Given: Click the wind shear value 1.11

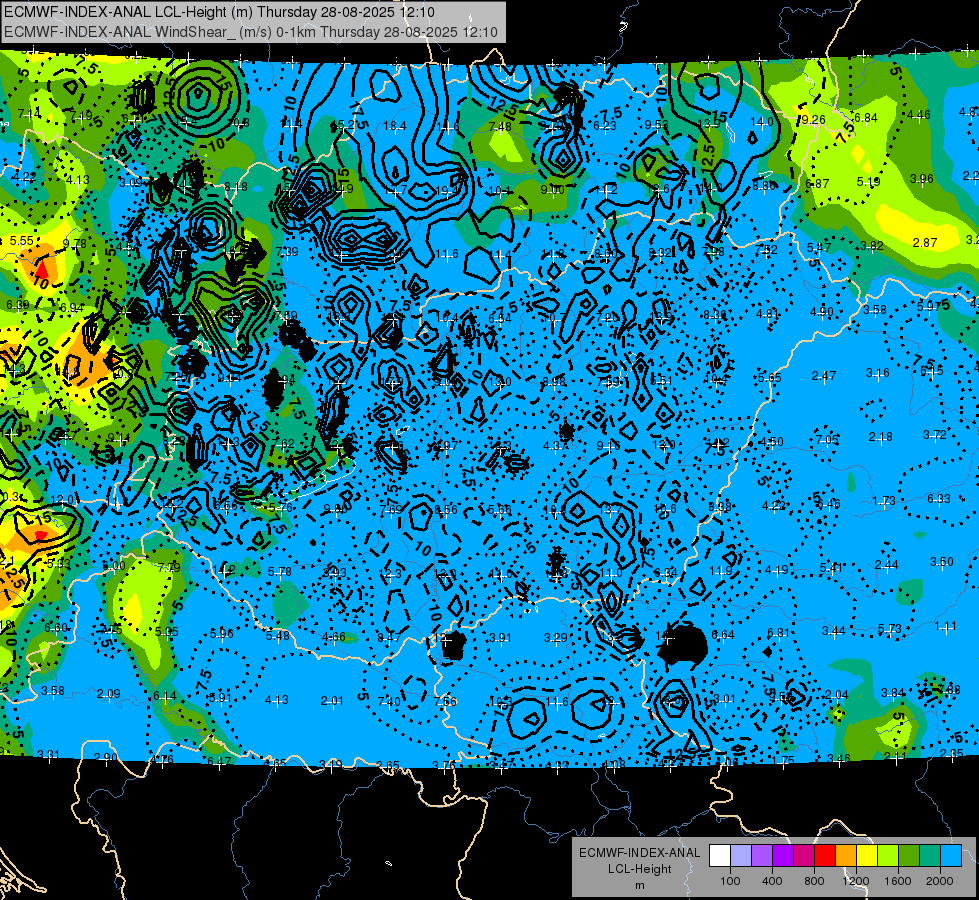Looking at the screenshot, I should click(x=946, y=626).
